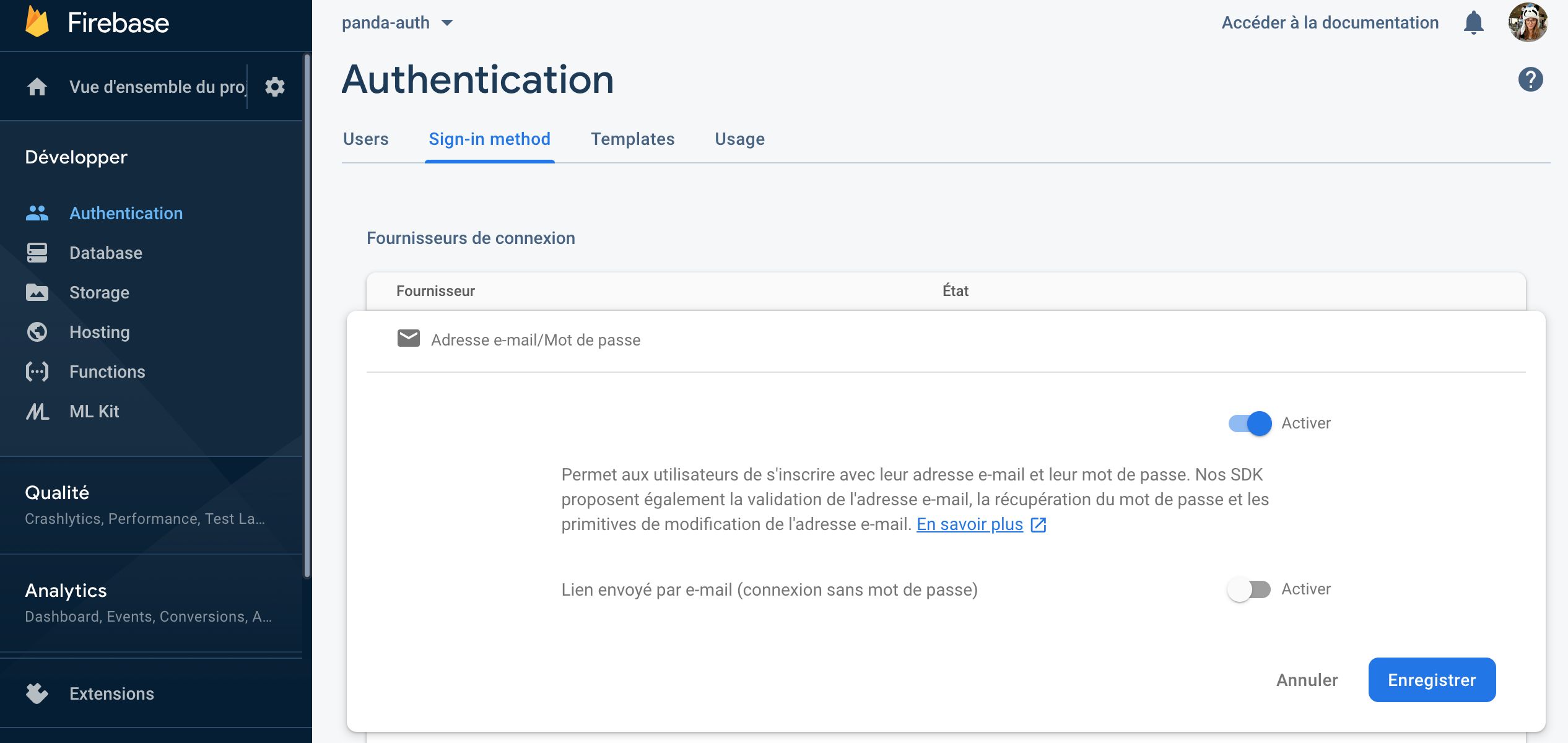
Task: Select Database from the Firebase sidebar
Action: pos(105,253)
